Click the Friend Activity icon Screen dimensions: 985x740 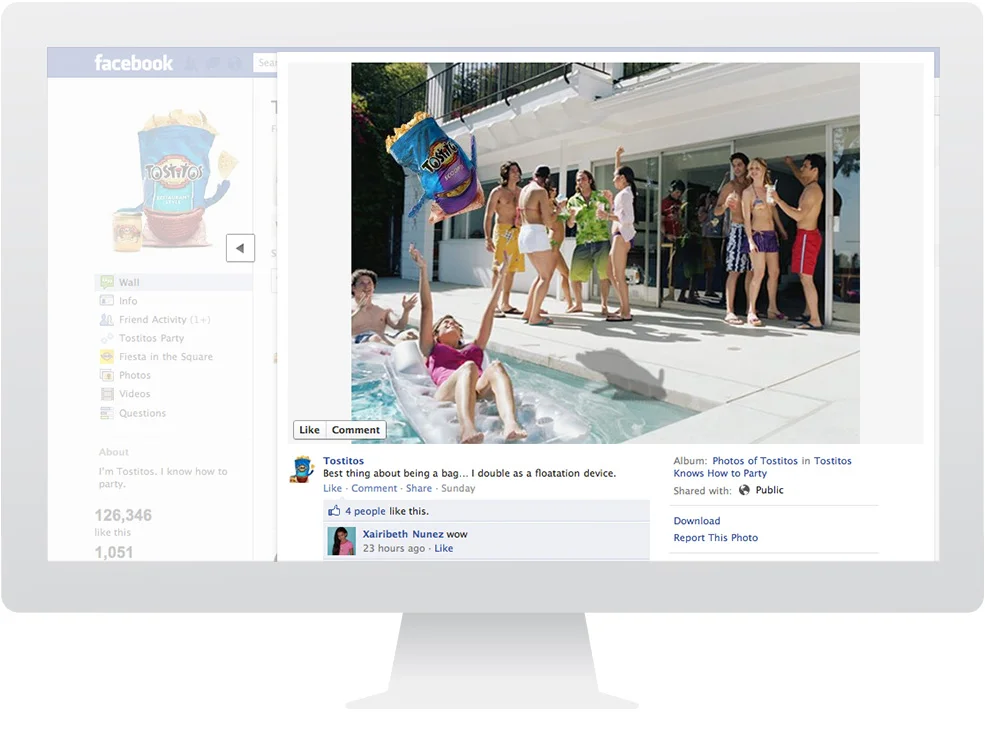coord(107,319)
